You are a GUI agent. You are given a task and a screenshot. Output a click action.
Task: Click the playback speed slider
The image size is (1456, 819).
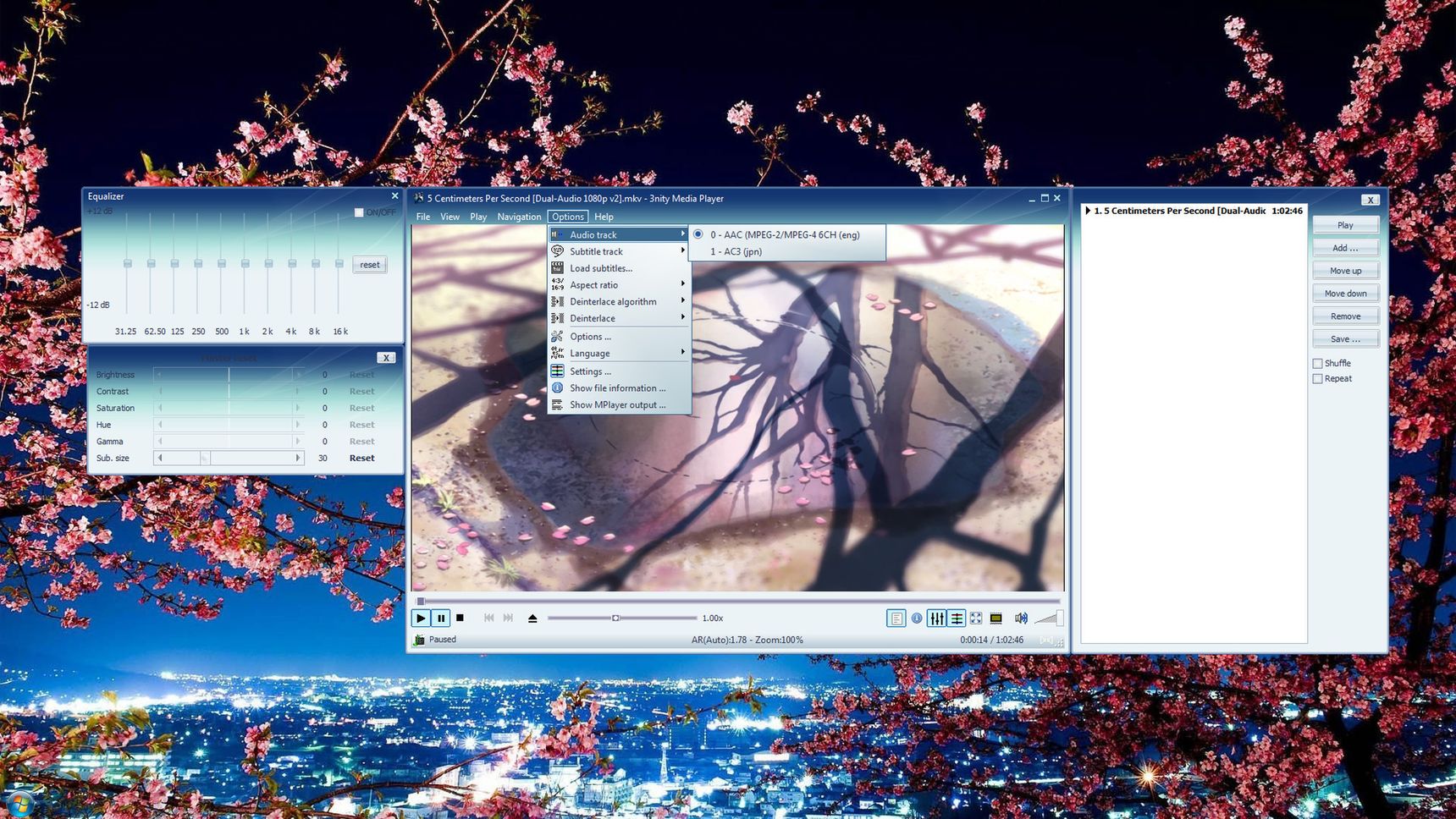(622, 618)
